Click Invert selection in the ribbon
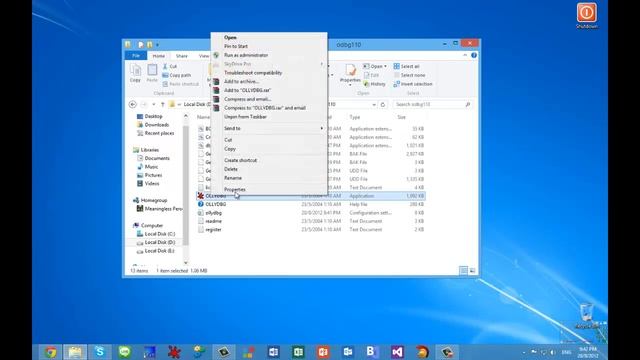The width and height of the screenshot is (640, 360). [413, 84]
